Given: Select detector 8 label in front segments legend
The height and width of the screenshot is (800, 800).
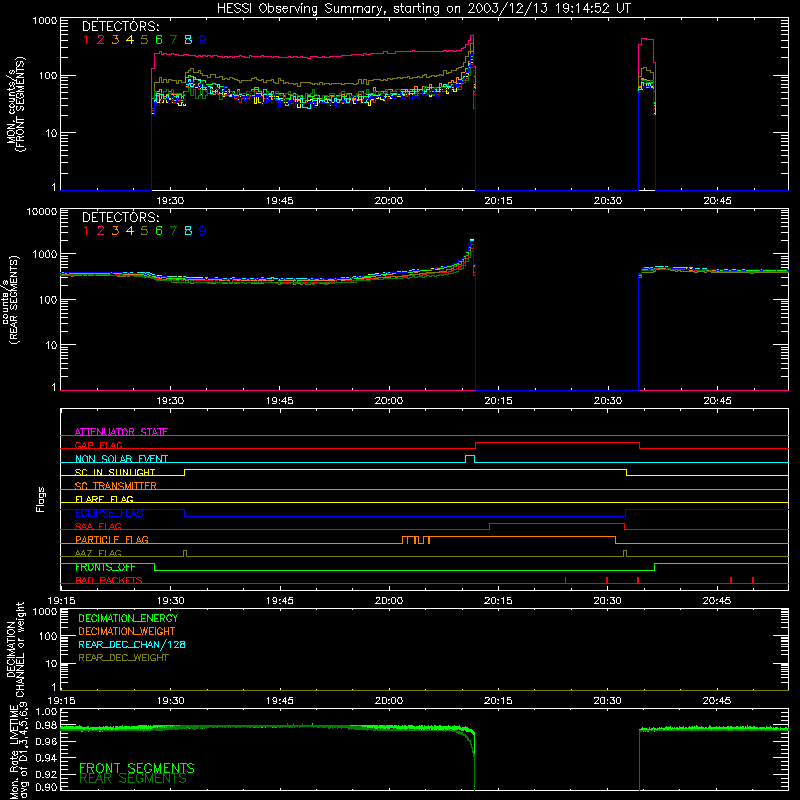Looking at the screenshot, I should 188,39.
